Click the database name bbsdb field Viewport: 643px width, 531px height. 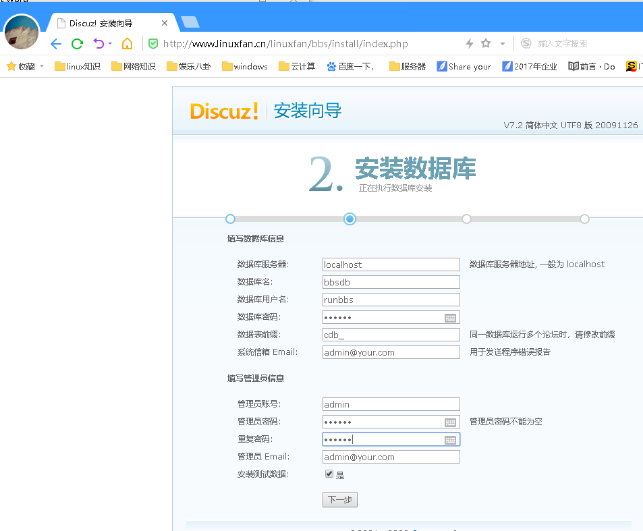391,282
